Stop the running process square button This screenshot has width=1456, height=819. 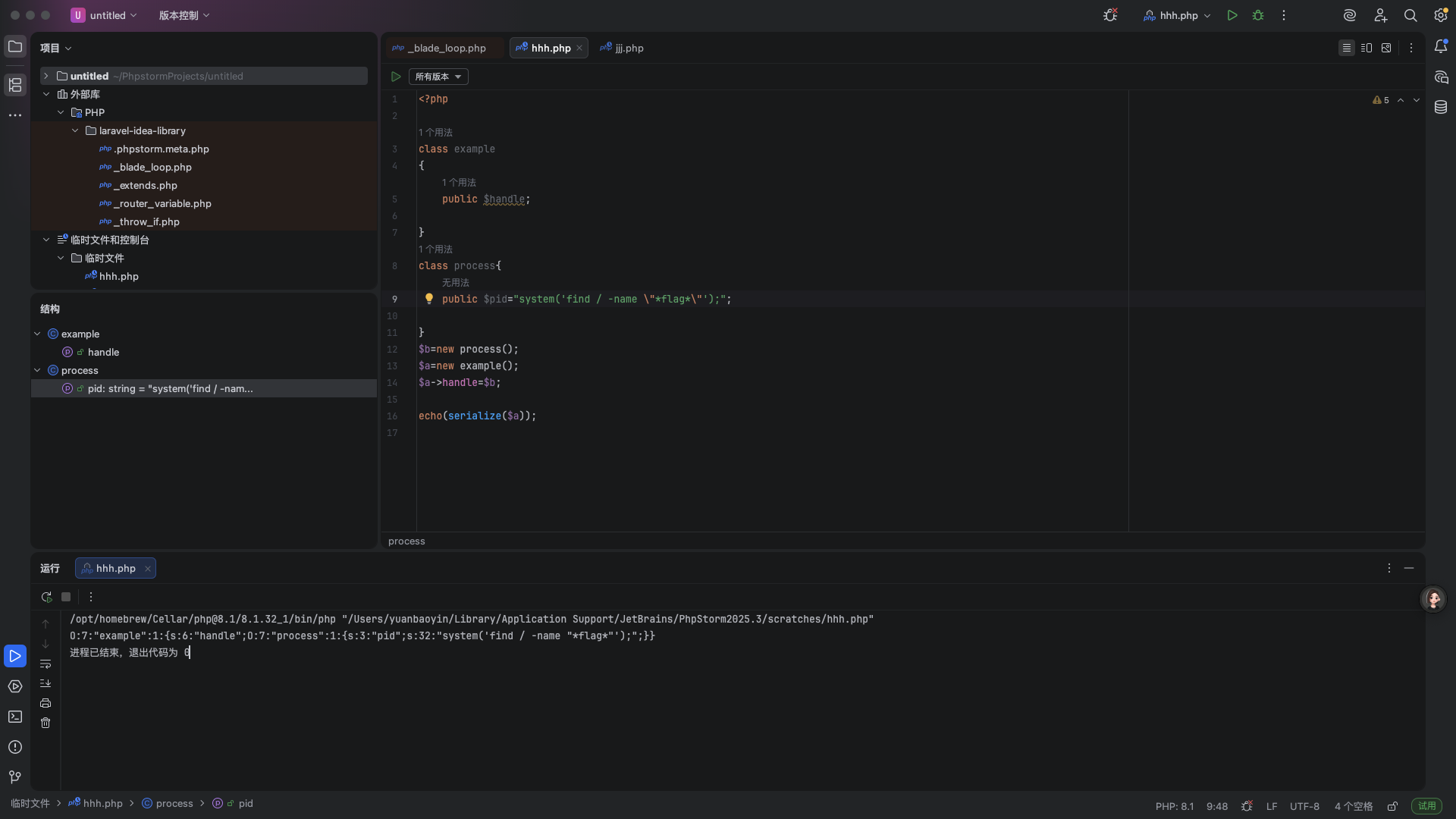(x=66, y=597)
